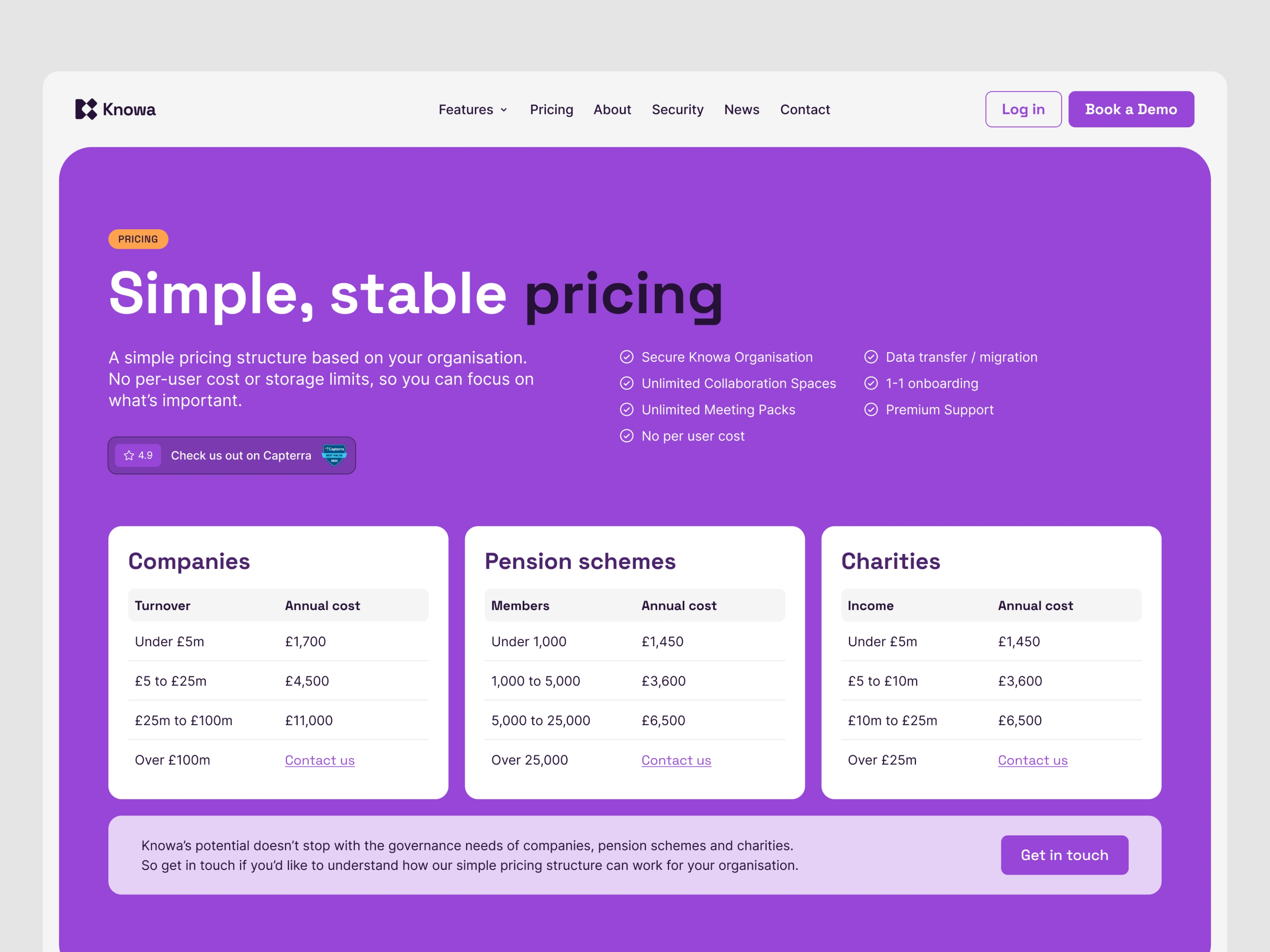Screen dimensions: 1270x952
Task: Open the Pricing nav item
Action: (x=551, y=109)
